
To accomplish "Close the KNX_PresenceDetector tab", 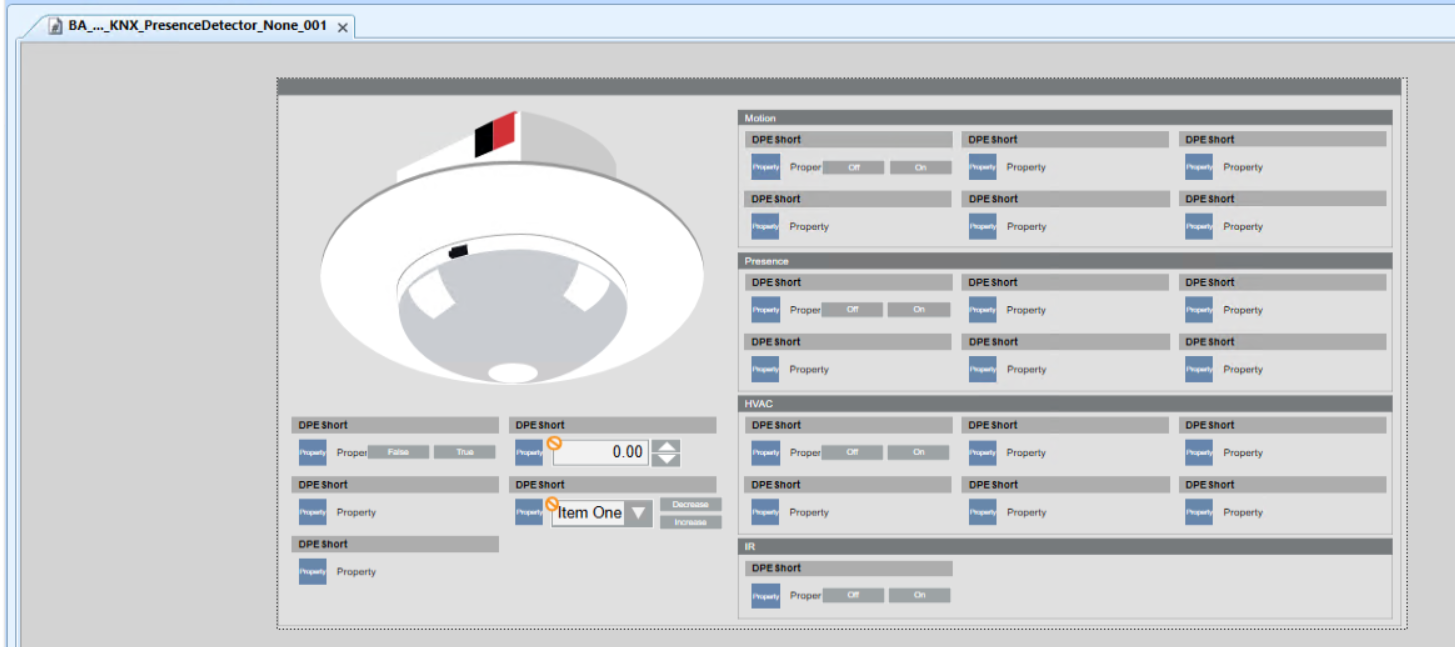I will coord(342,28).
